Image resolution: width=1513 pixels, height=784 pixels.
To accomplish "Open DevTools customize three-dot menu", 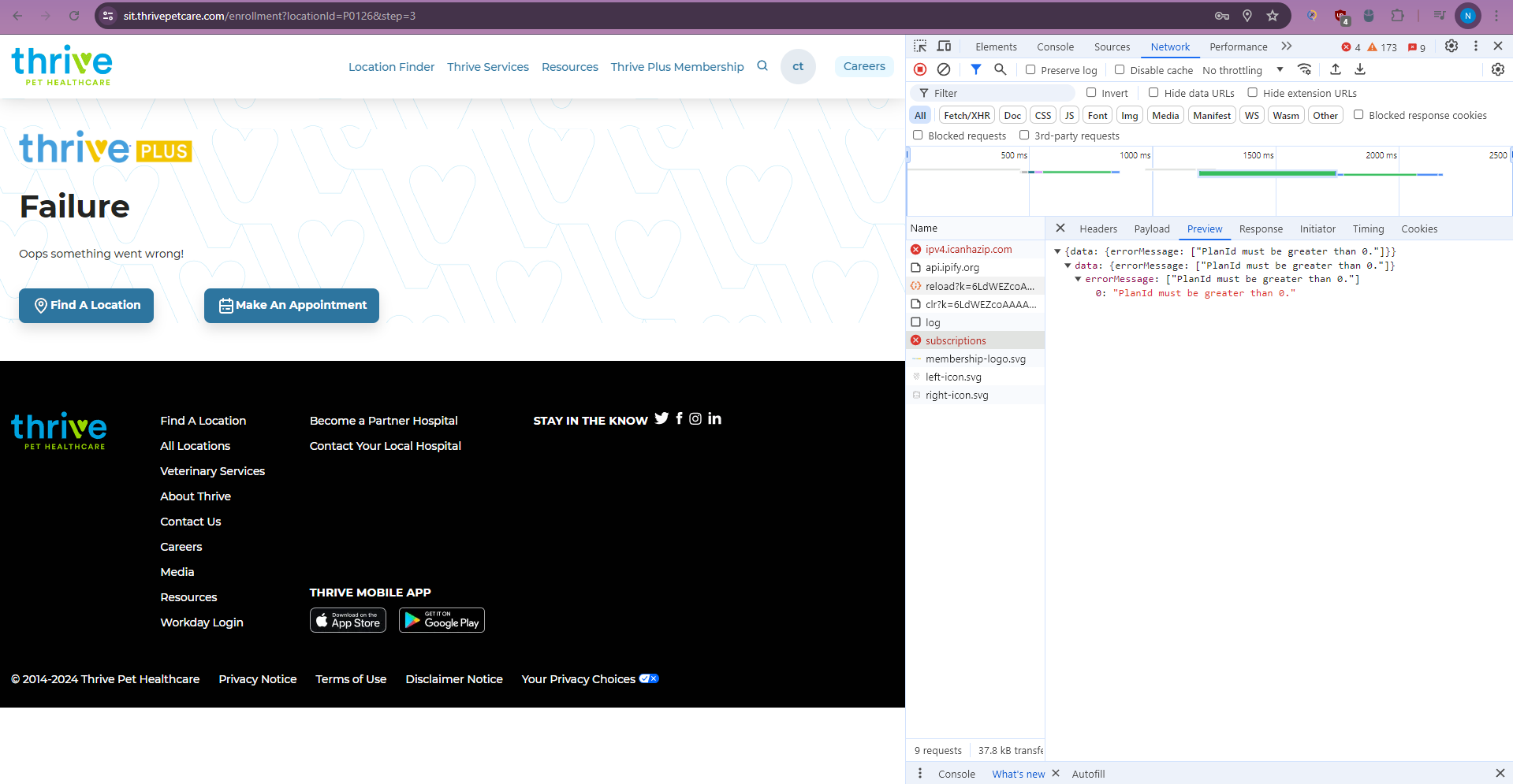I will pos(1476,46).
